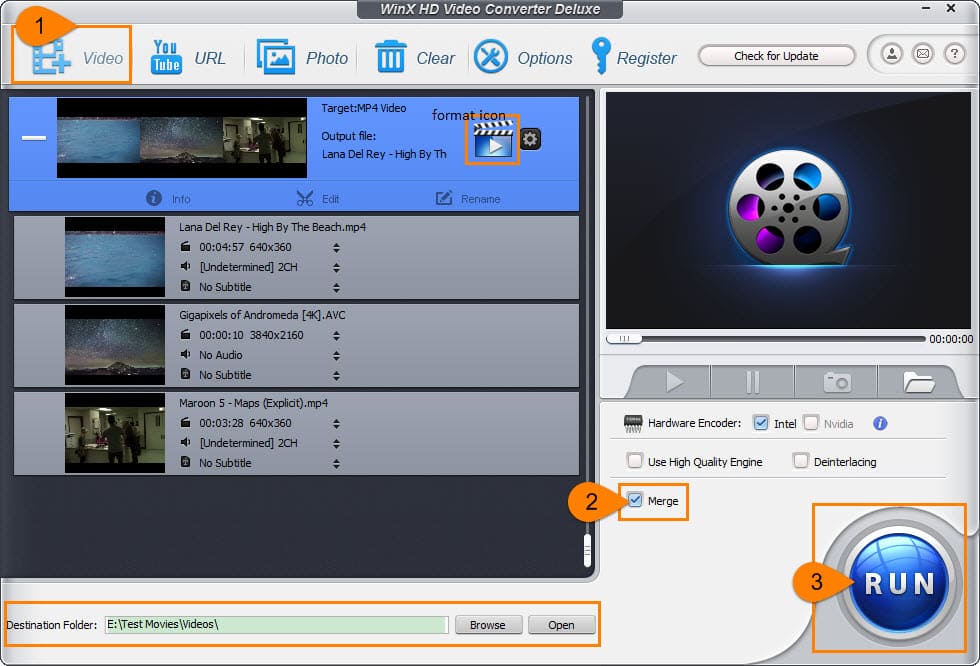Change subtitle of Gigapixels of Andromeda
980x666 pixels.
[x=336, y=375]
